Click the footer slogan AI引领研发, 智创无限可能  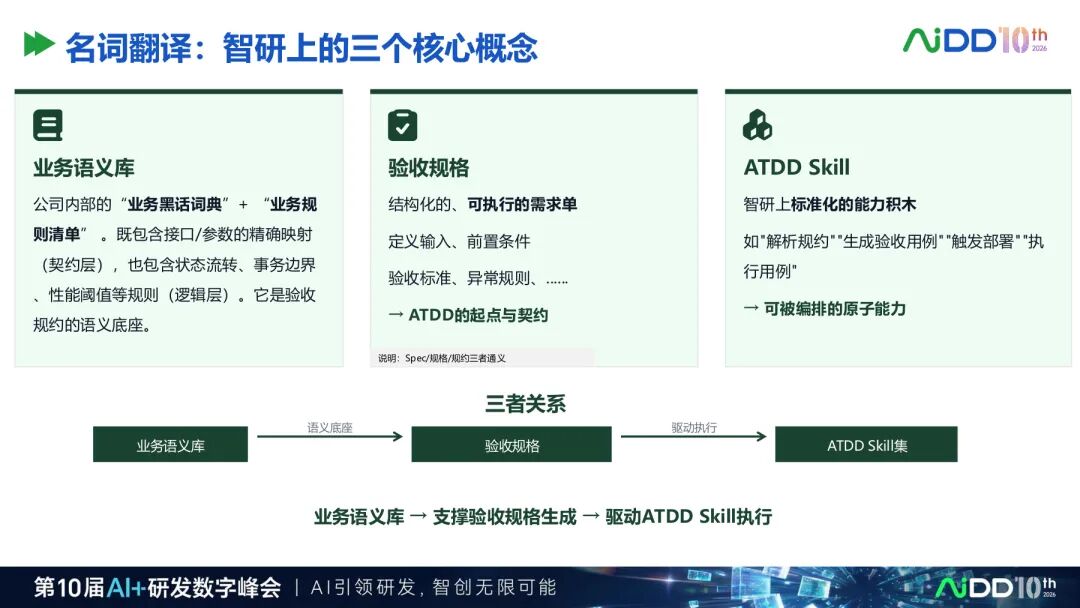(433, 587)
